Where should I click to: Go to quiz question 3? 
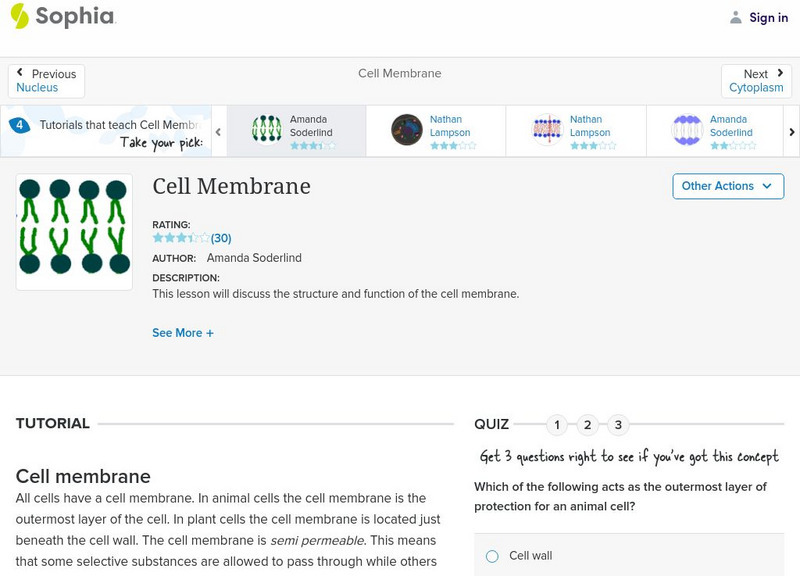click(618, 425)
